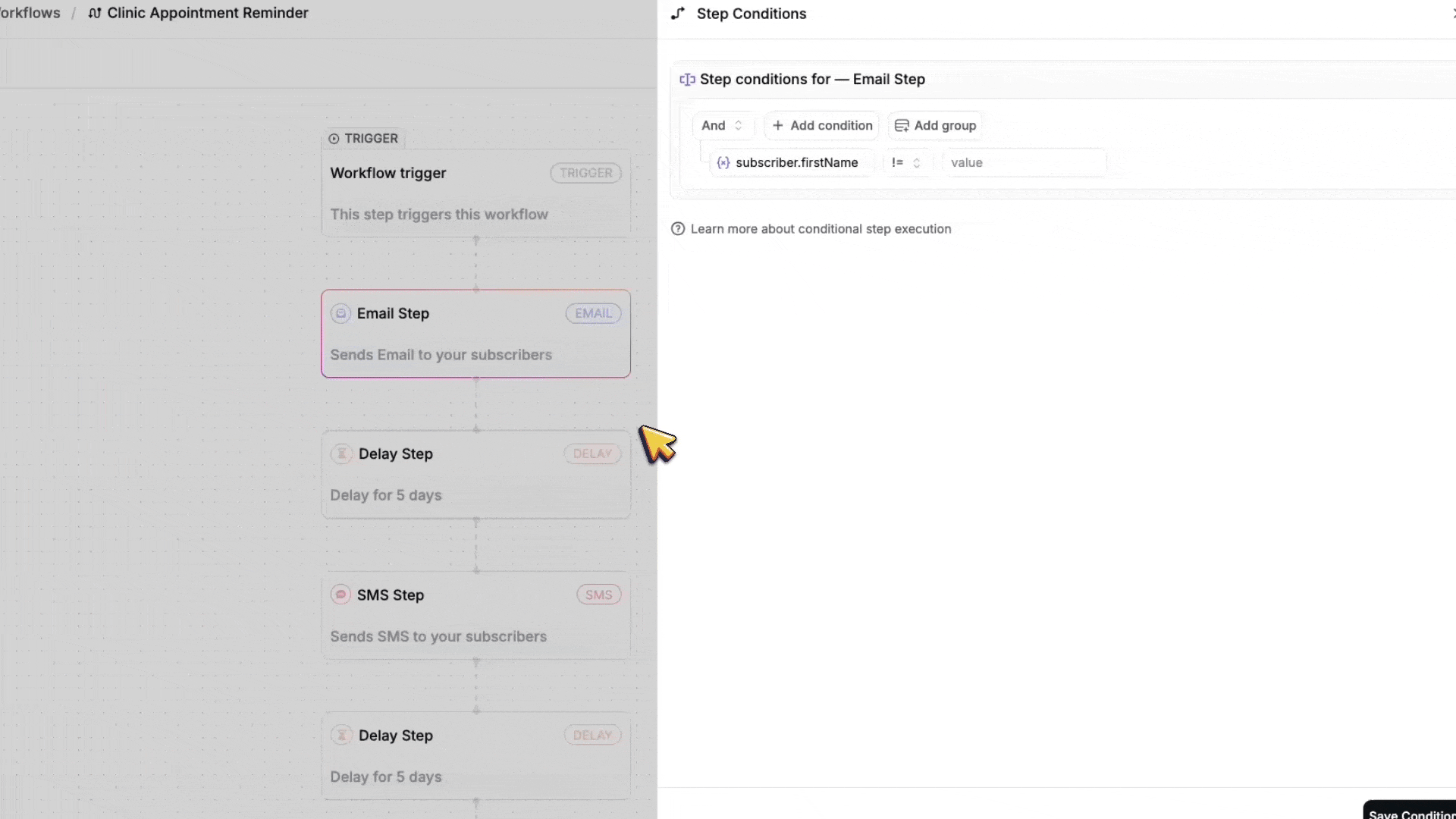This screenshot has width=1456, height=819.
Task: Click the variable braces icon in subscriber.firstName
Action: click(723, 162)
